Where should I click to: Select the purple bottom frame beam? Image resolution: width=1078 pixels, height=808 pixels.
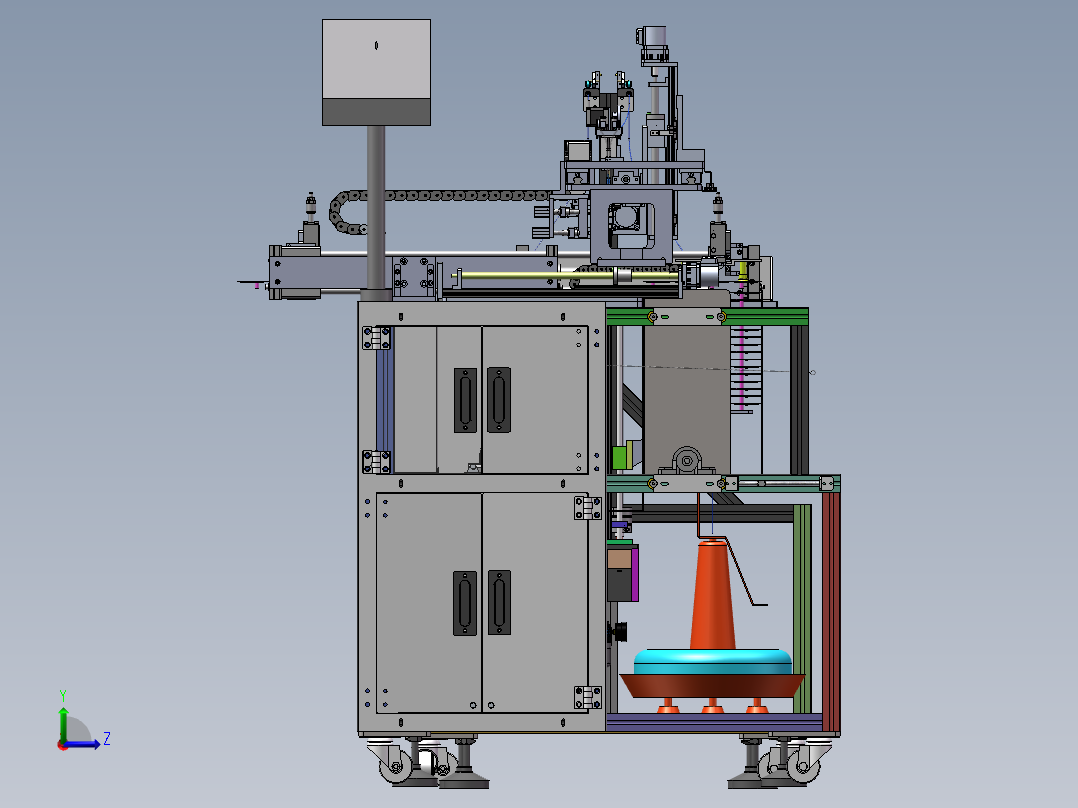[x=714, y=722]
